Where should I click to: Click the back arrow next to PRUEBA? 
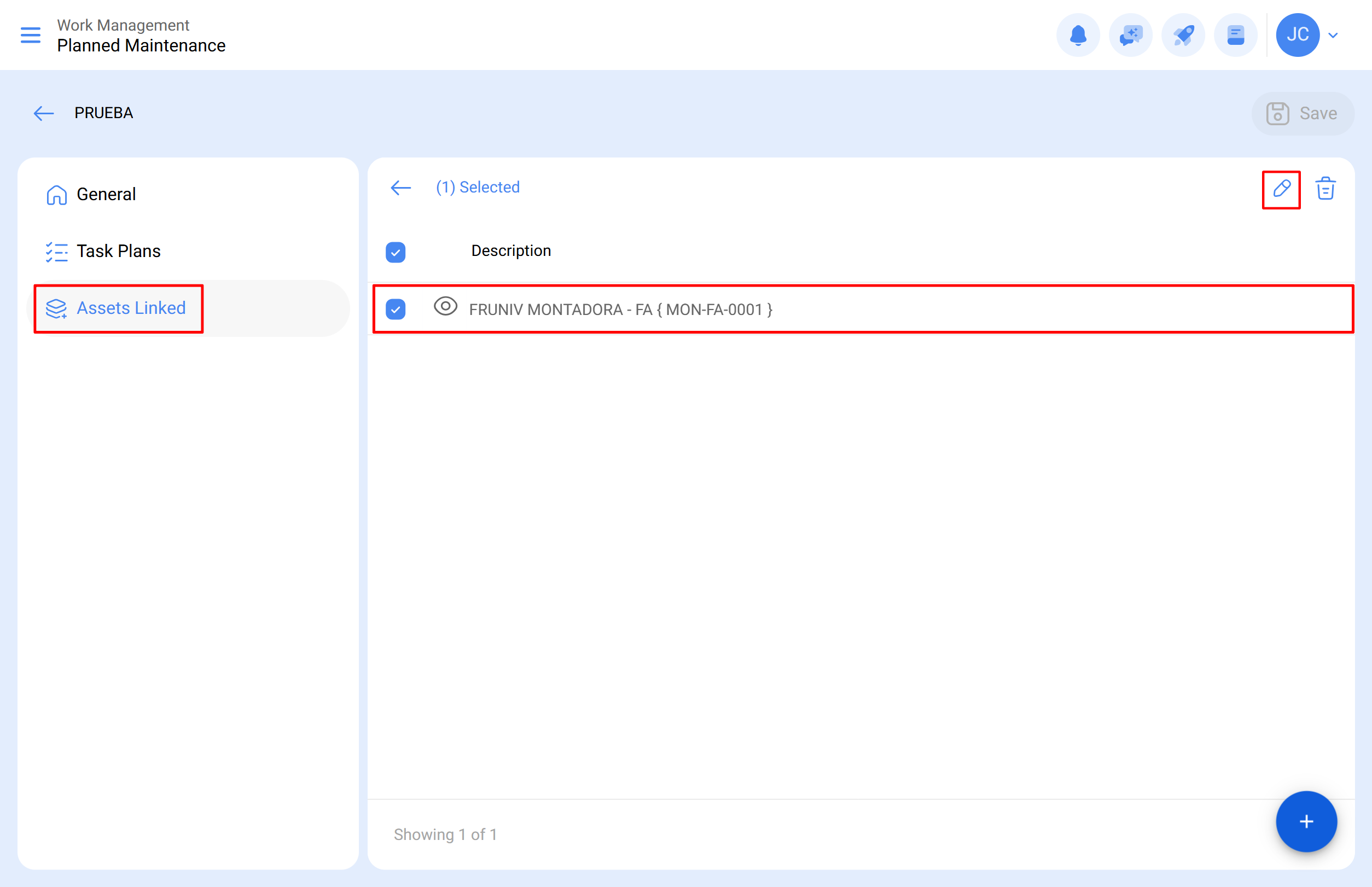44,113
